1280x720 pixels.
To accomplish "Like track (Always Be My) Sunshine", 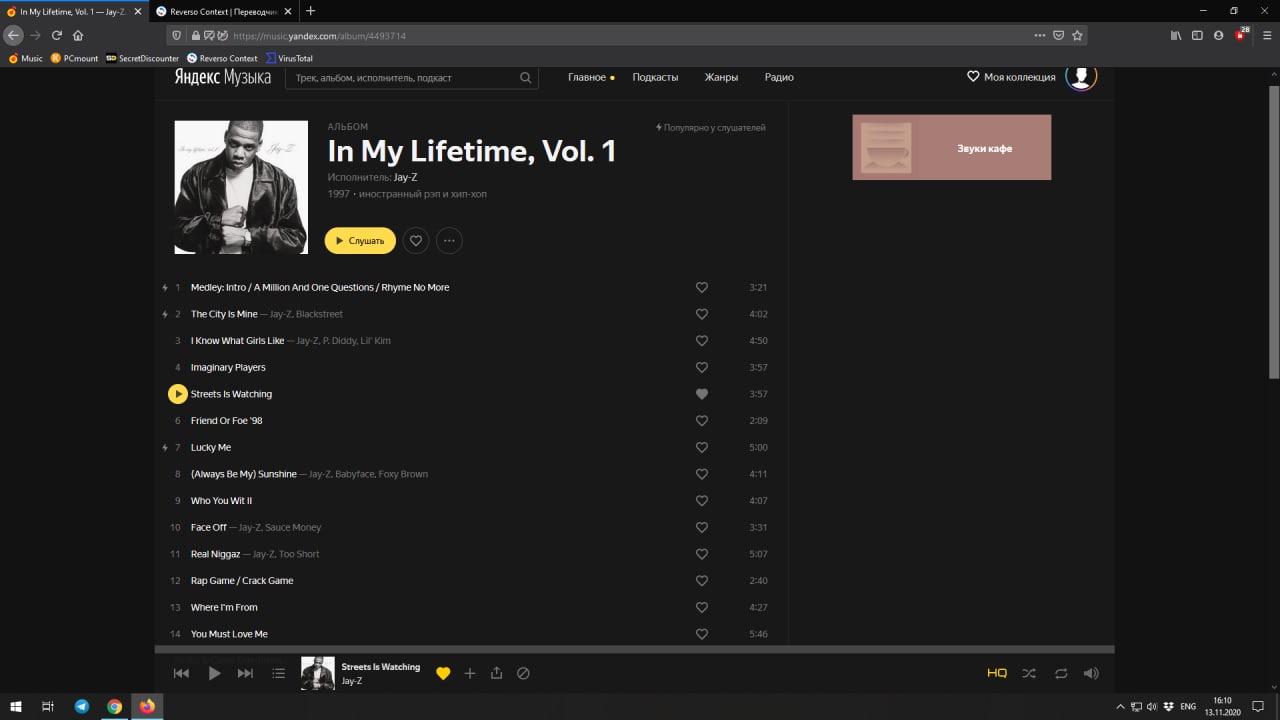I will [x=702, y=474].
